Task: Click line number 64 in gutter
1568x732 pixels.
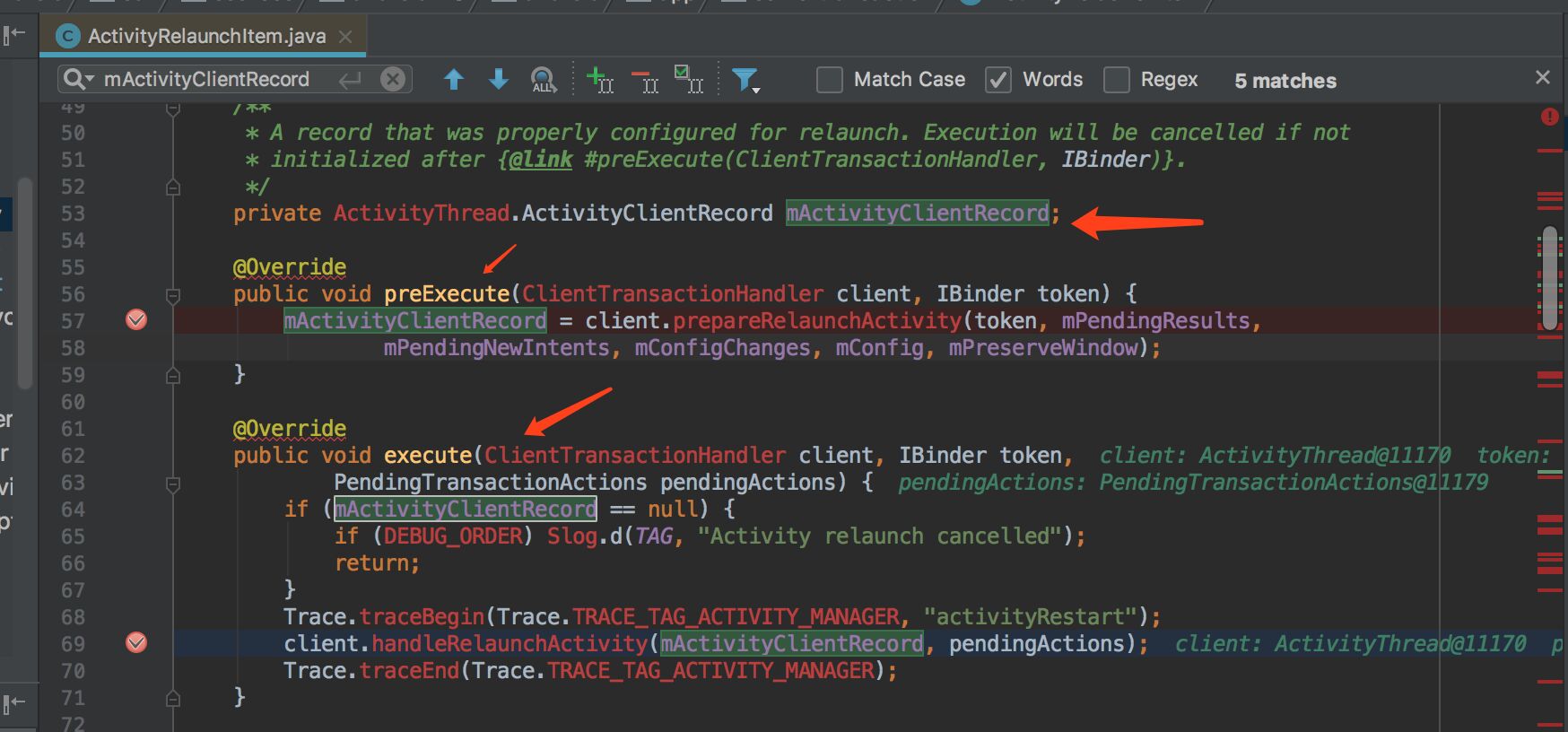Action: coord(73,510)
